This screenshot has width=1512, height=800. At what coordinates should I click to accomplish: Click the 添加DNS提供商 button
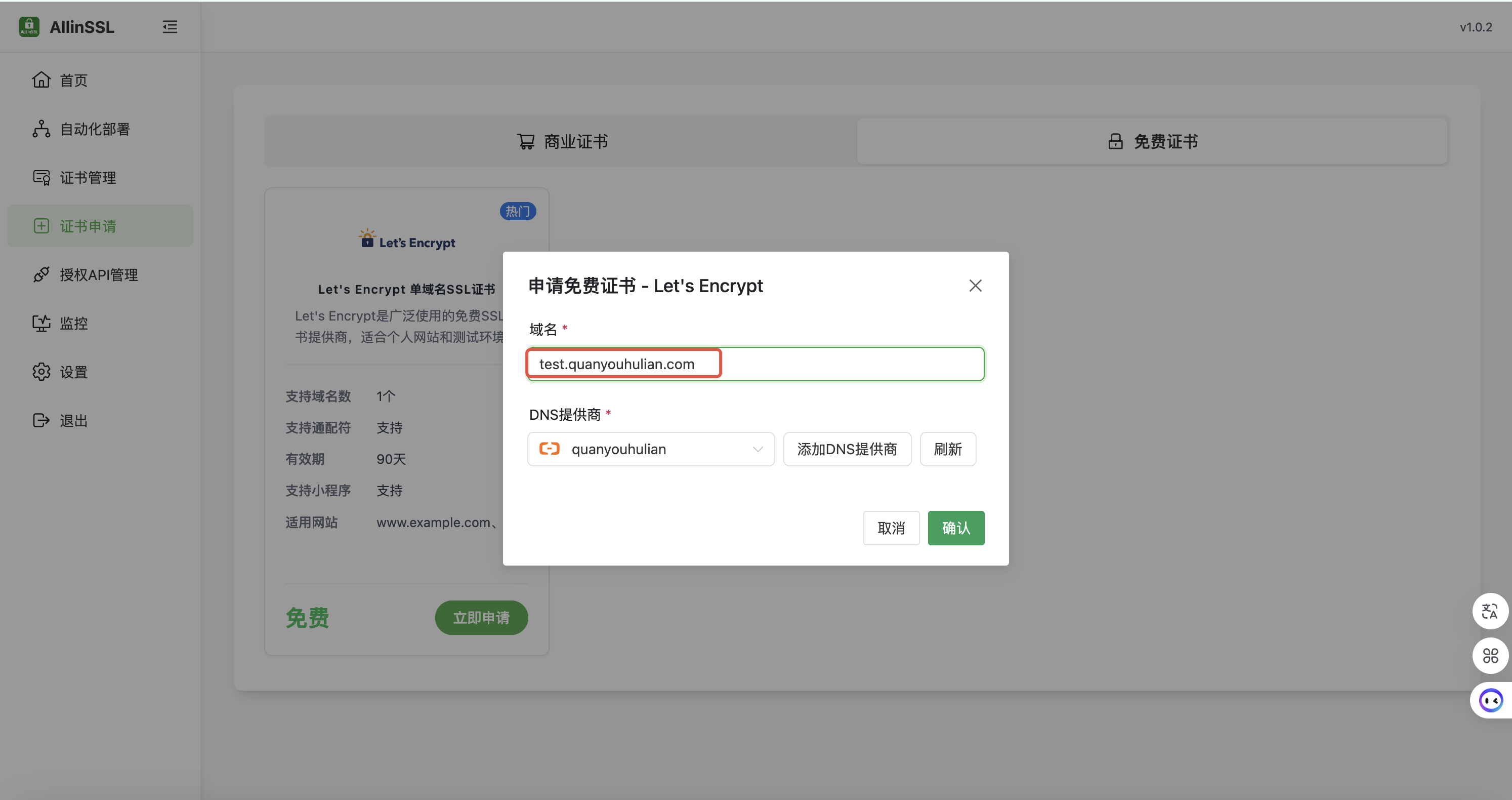[x=847, y=449]
